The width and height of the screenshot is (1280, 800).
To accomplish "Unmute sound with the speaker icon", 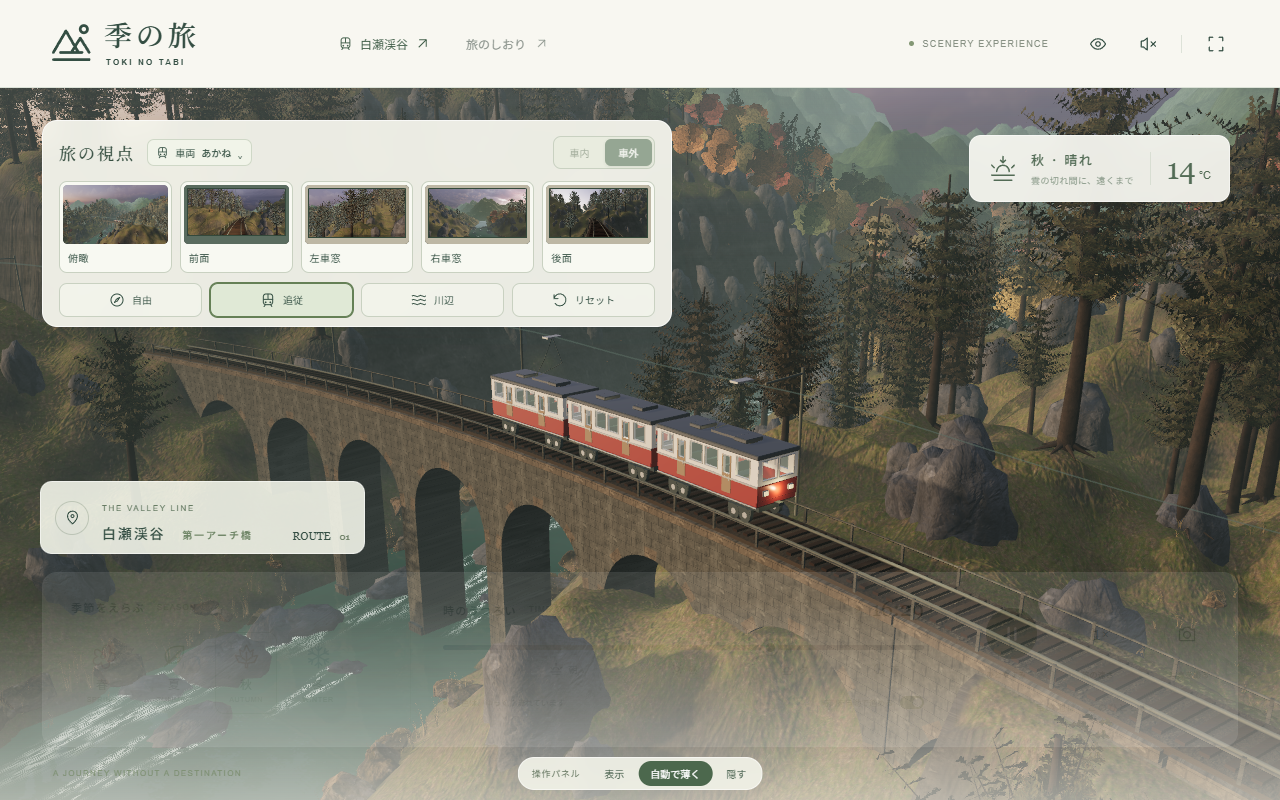I will pyautogui.click(x=1148, y=44).
